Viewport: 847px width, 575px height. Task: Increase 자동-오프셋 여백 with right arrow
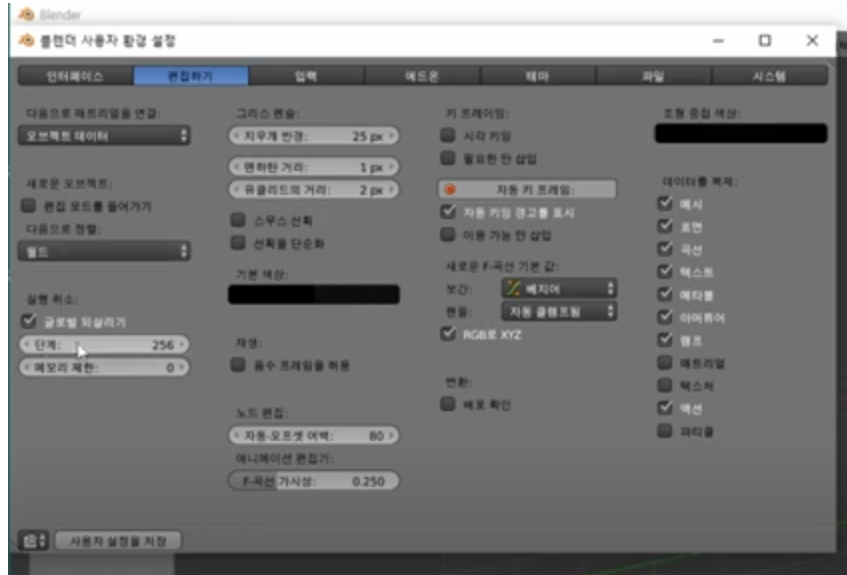pos(393,435)
